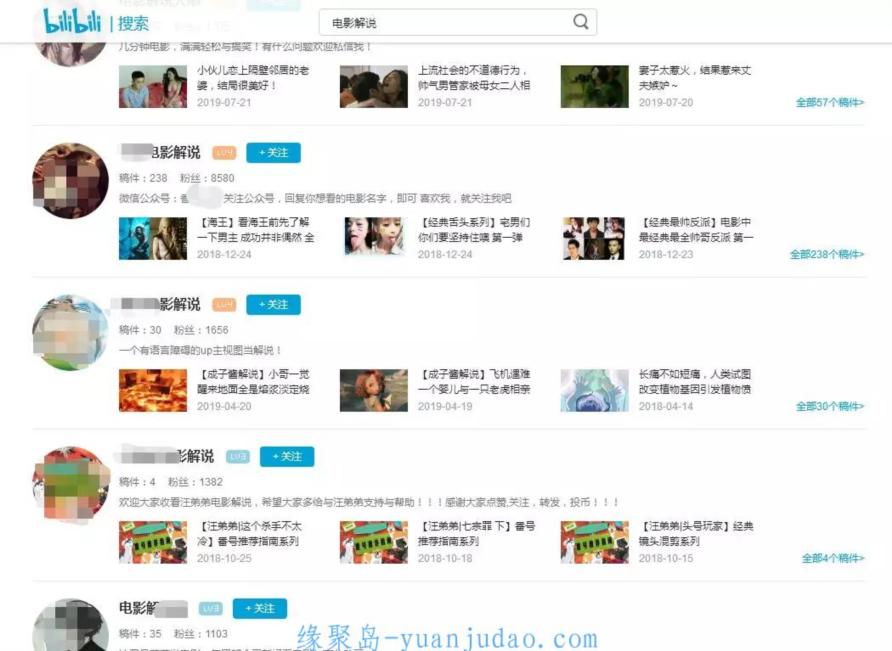Open the 妻子太惹火 video thumbnail
Viewport: 892px width, 651px height.
click(x=594, y=86)
